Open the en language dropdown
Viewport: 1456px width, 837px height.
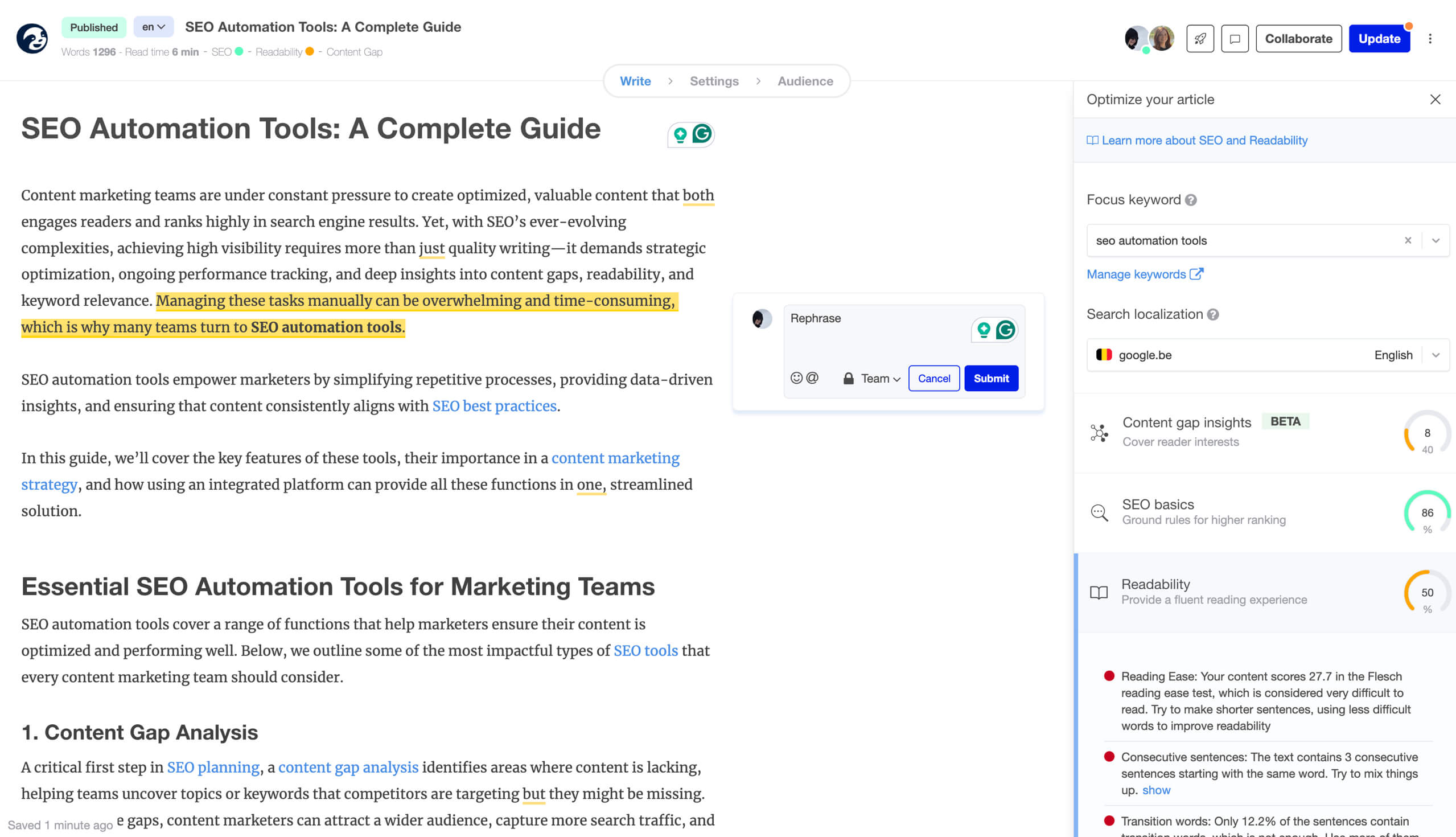(154, 27)
